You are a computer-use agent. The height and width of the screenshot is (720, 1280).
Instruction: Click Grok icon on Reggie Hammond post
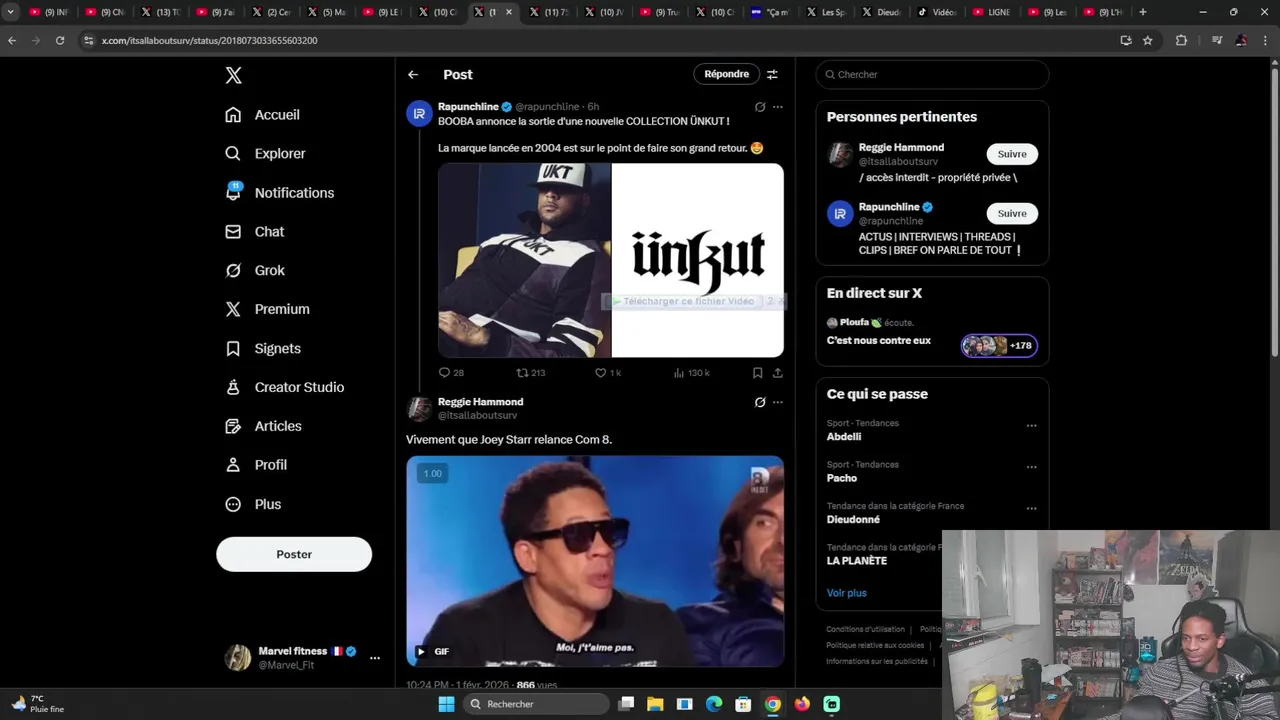(760, 402)
